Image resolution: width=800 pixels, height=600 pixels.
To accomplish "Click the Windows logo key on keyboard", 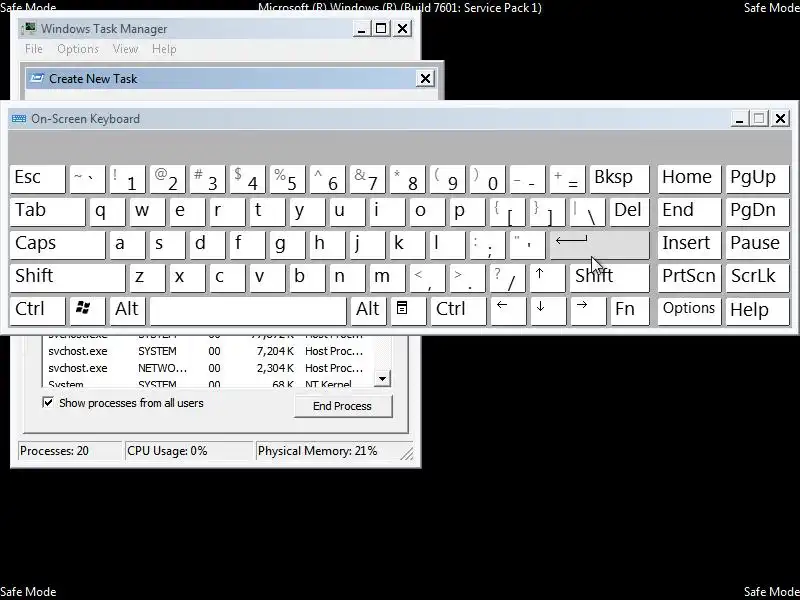I will click(87, 311).
